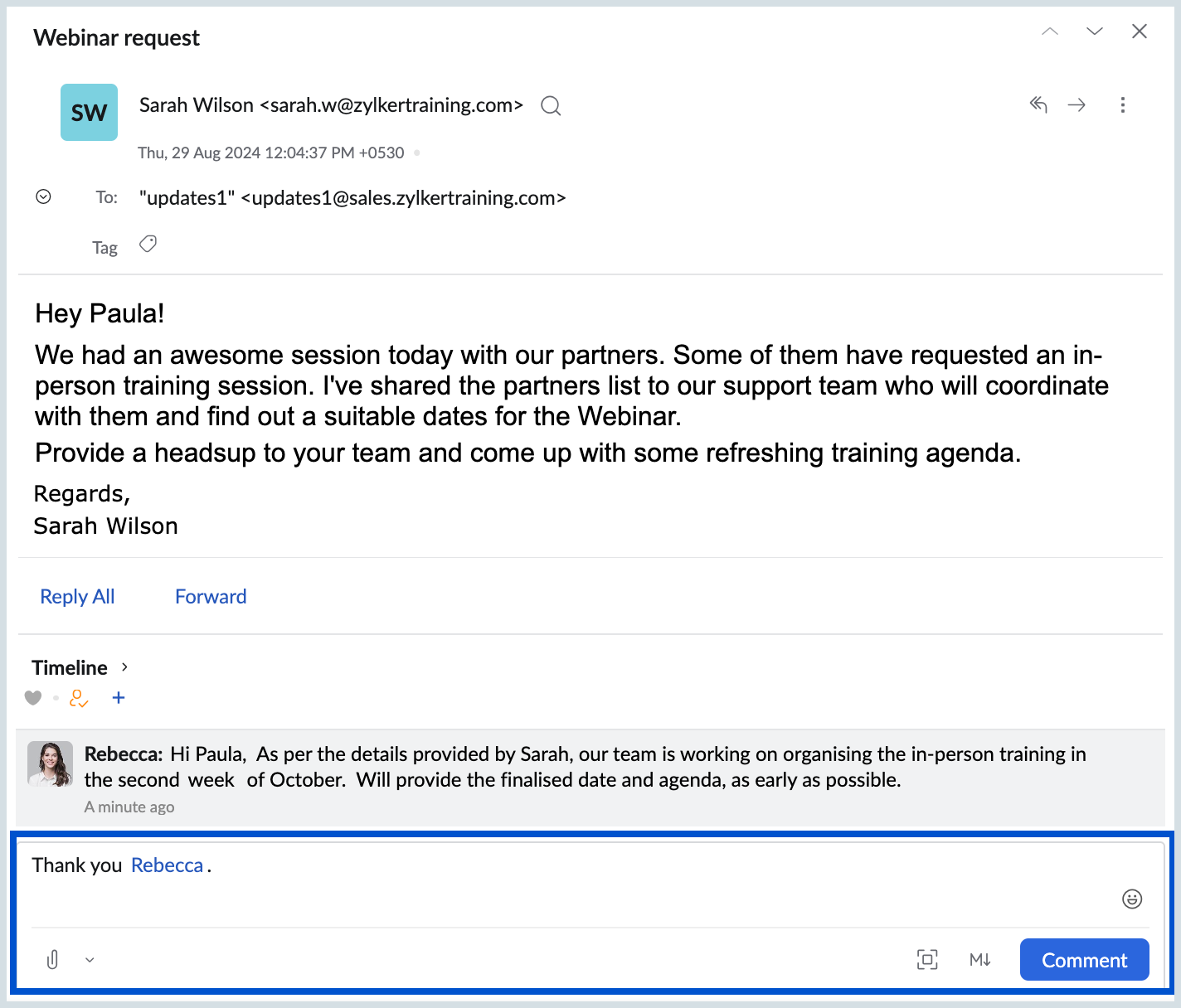Click the reply all arrow icon

[x=1038, y=104]
